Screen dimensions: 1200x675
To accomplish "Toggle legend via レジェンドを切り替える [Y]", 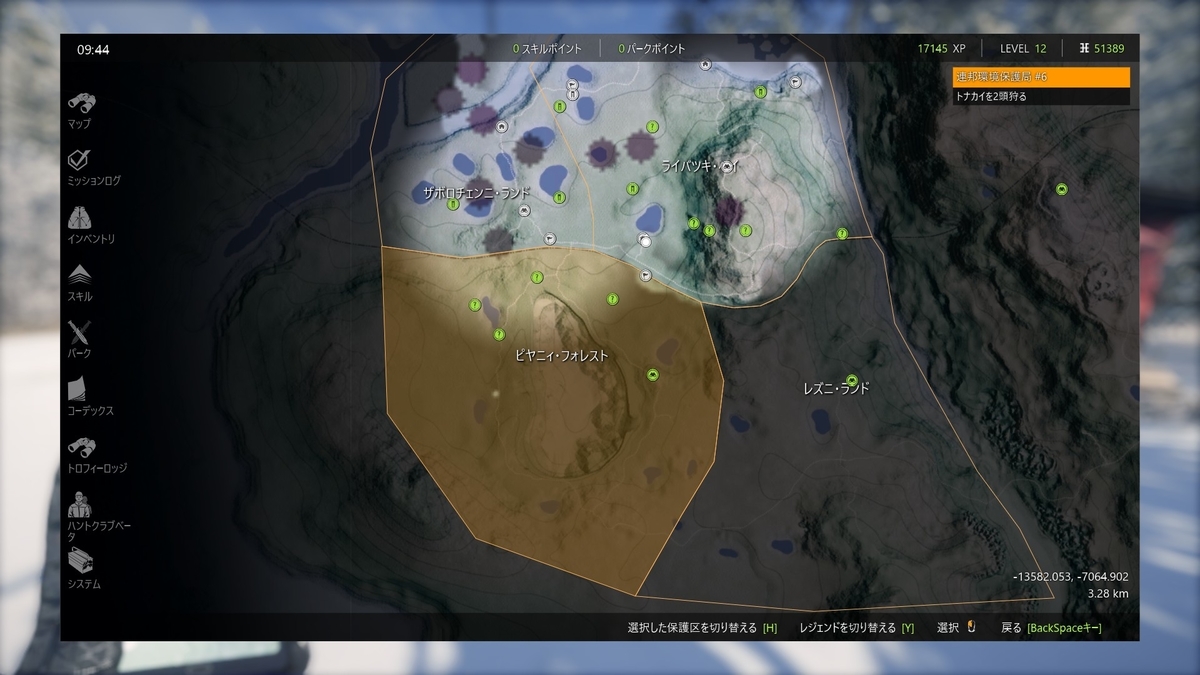I will [x=856, y=628].
